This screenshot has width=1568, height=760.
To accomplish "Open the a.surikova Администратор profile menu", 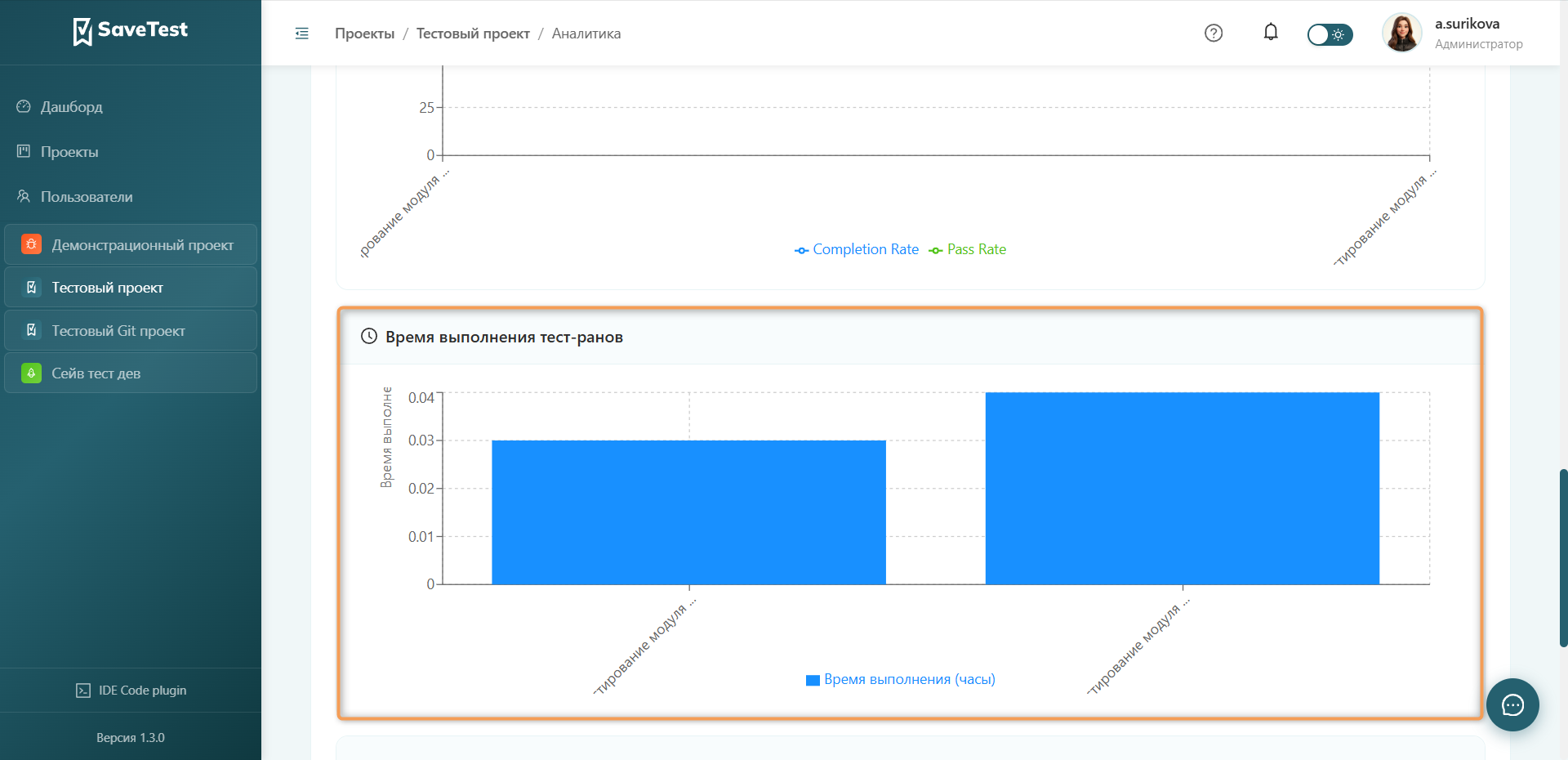I will [x=1453, y=33].
